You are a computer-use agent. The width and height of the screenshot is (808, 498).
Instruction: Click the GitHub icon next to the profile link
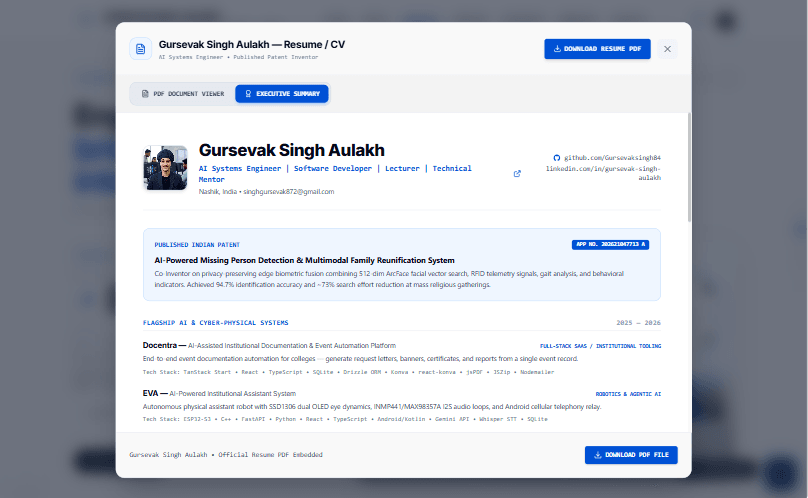tap(557, 158)
